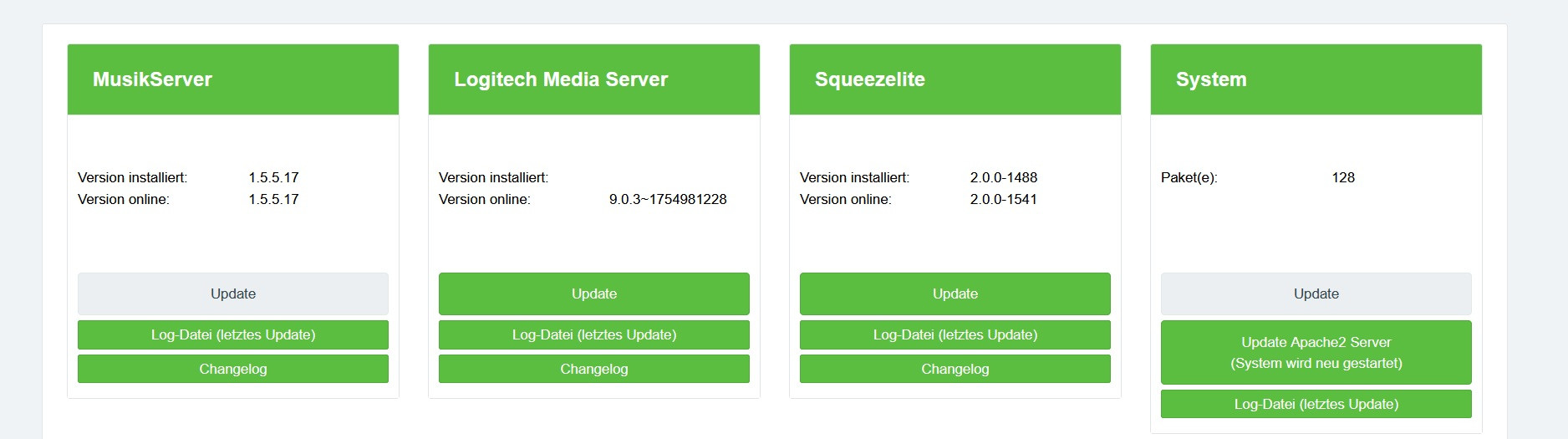This screenshot has width=1568, height=439.
Task: Click the System package count 128
Action: [x=1343, y=177]
